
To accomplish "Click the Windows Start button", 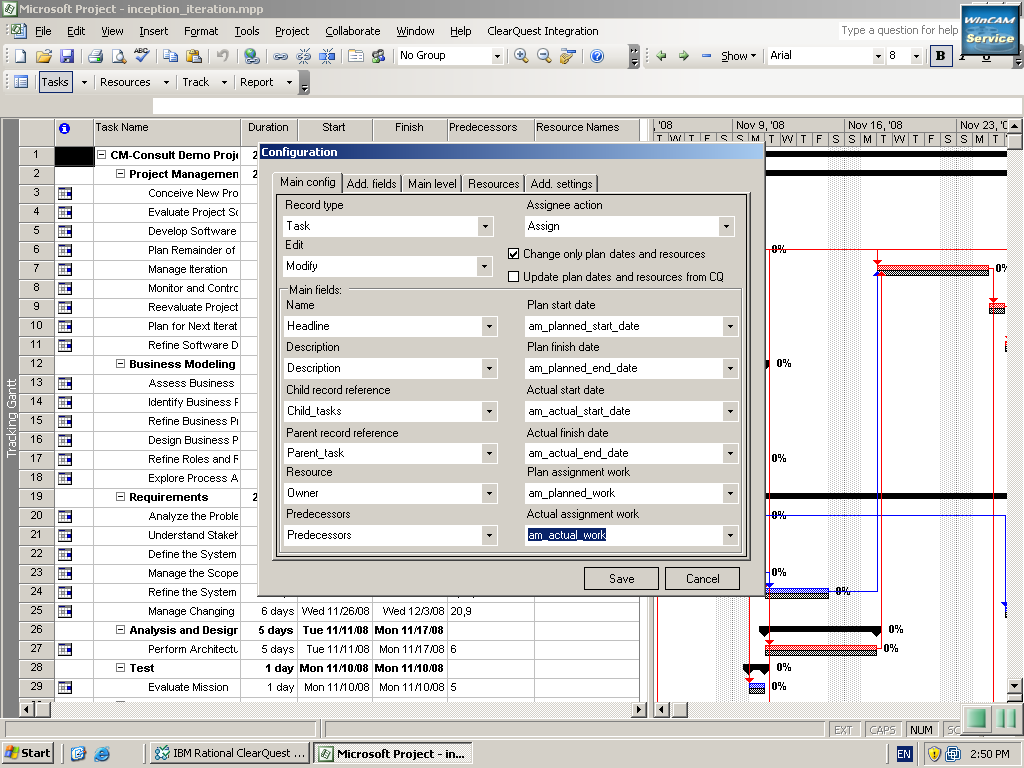I will pos(27,754).
